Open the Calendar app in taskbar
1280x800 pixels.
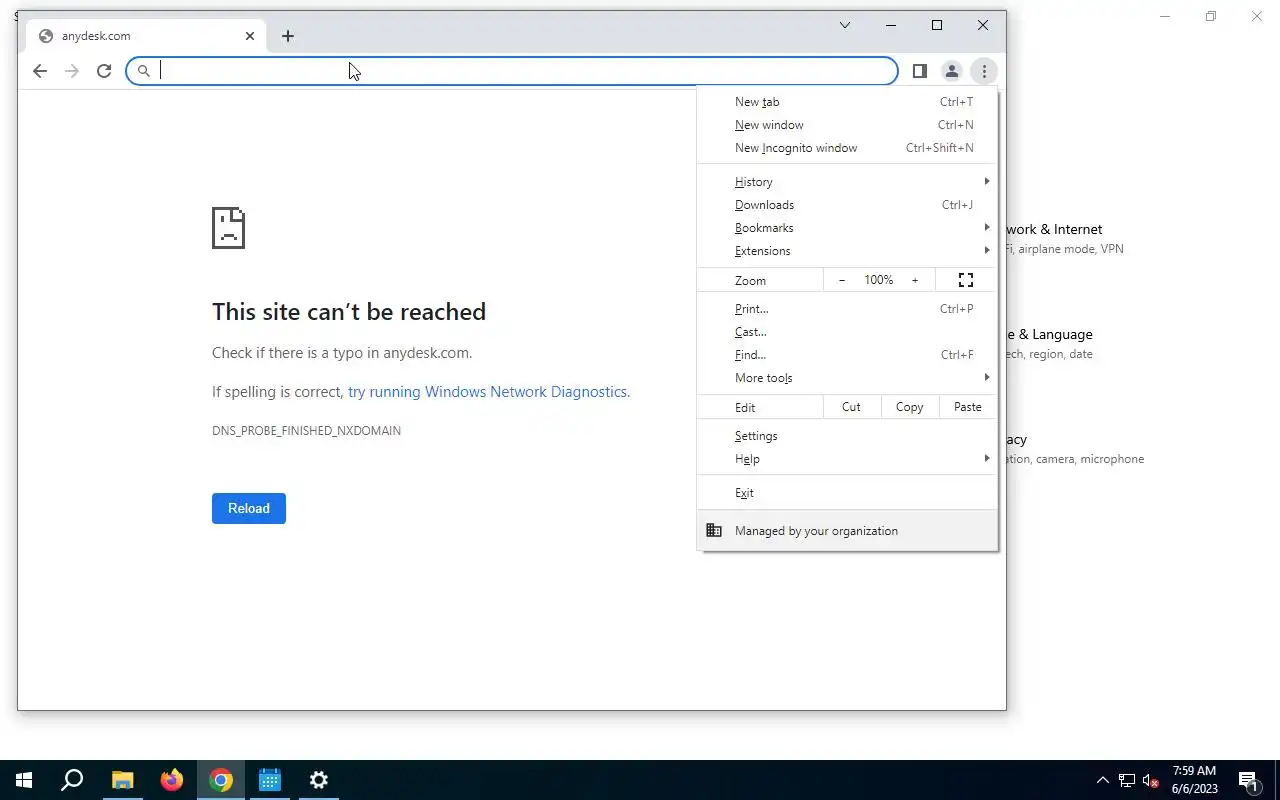click(270, 780)
